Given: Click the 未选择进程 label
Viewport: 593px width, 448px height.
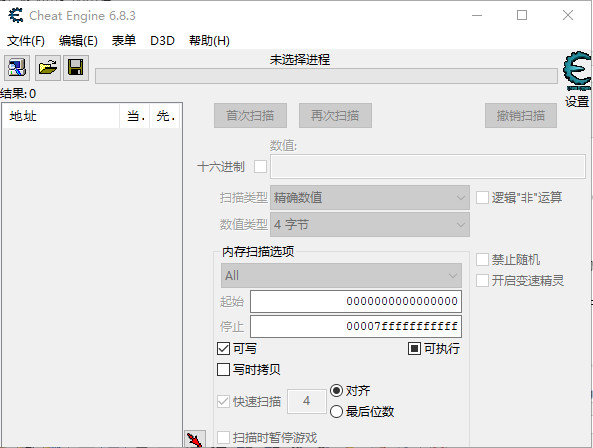Looking at the screenshot, I should [x=300, y=60].
